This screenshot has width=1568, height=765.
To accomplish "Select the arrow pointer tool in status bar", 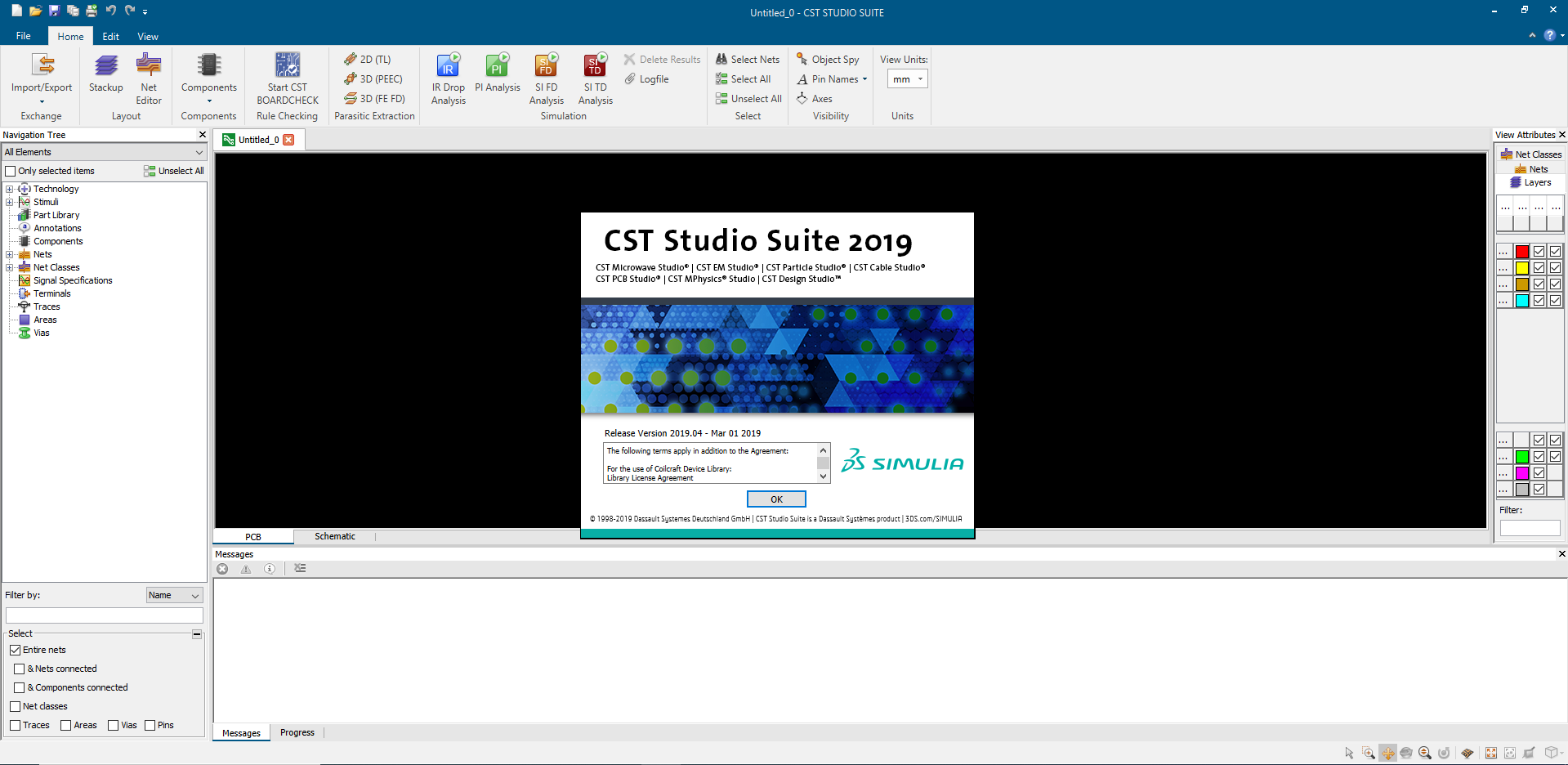I will 1349,753.
